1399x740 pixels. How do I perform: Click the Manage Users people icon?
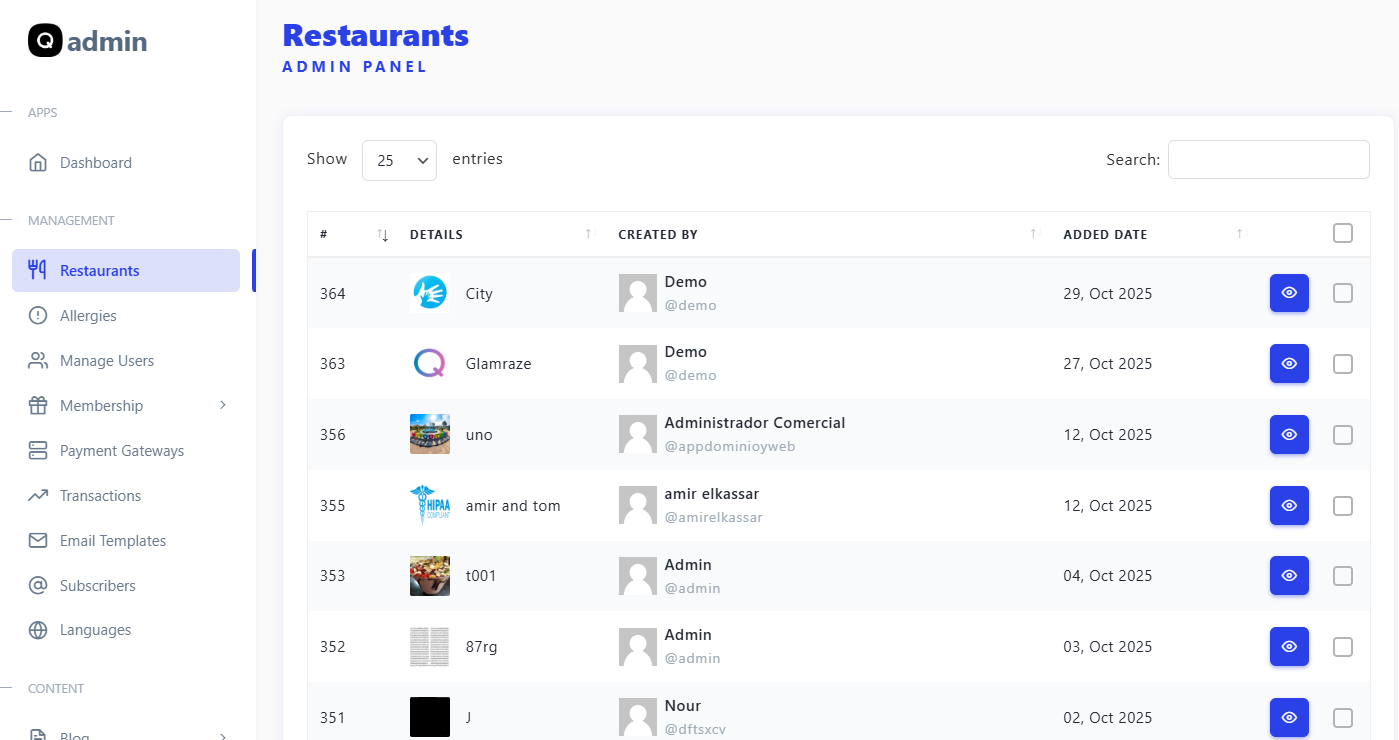tap(38, 361)
